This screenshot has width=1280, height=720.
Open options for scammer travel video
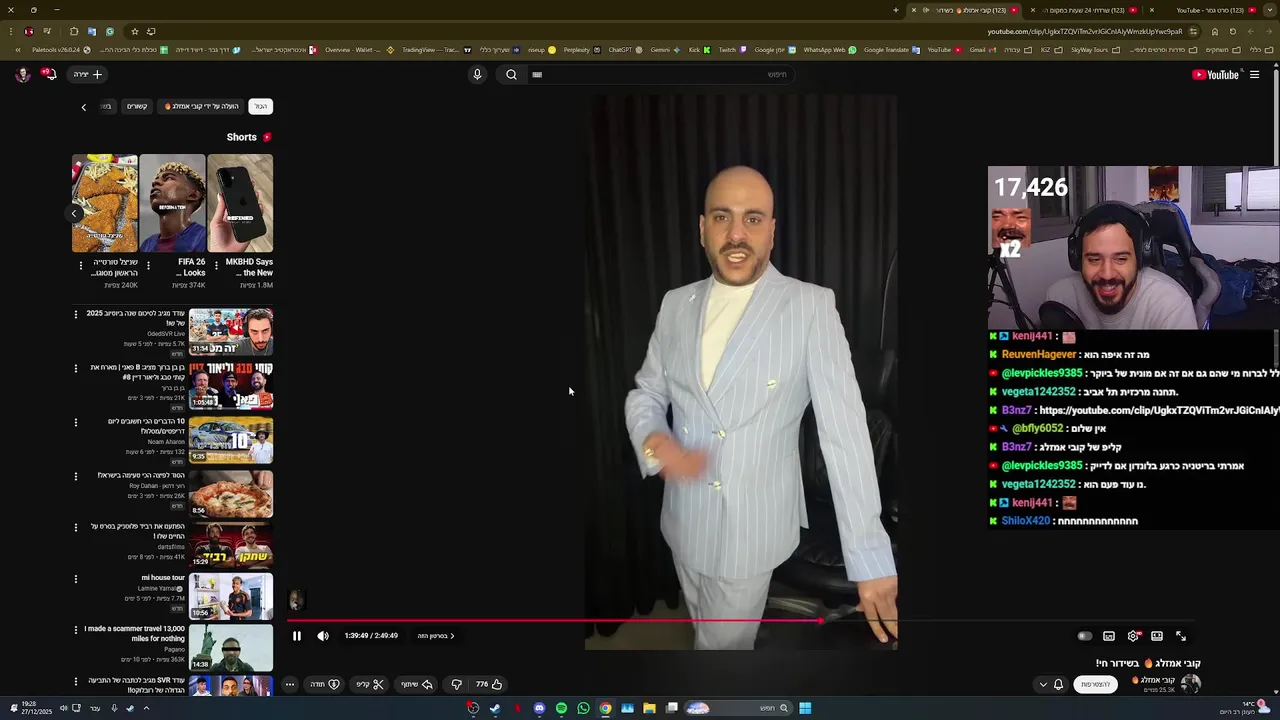coord(76,630)
